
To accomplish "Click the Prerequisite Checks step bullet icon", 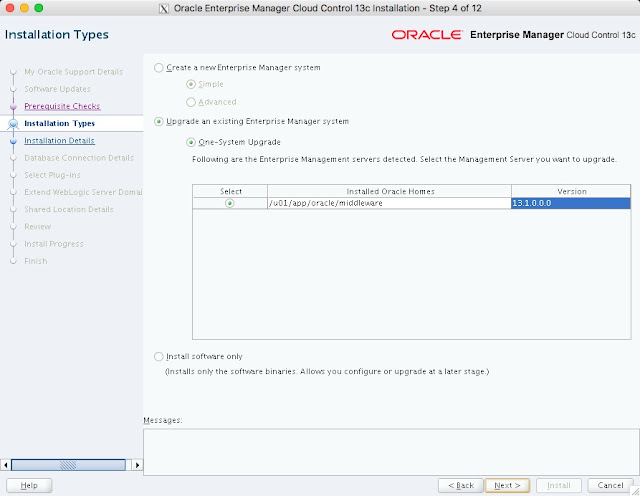I will (13, 107).
